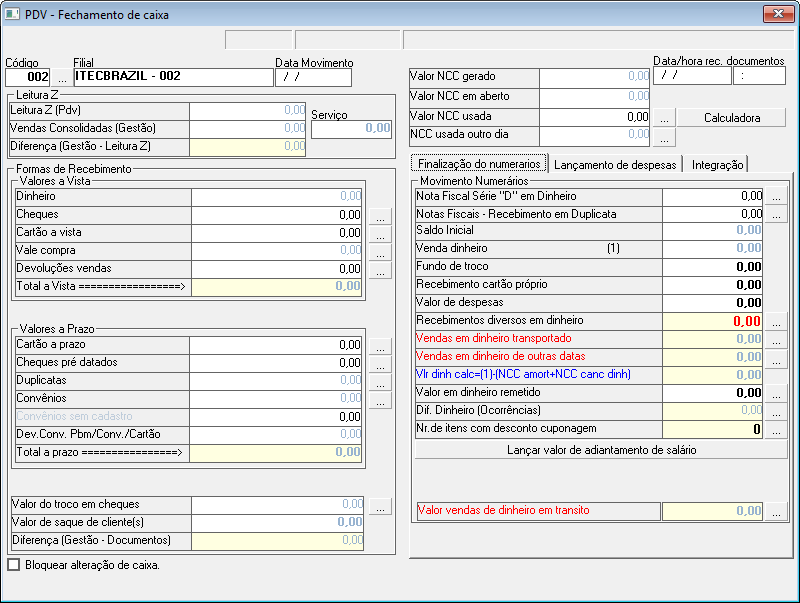Click the Valor em dinheiro remetido value field
This screenshot has height=603, width=800.
tap(712, 393)
